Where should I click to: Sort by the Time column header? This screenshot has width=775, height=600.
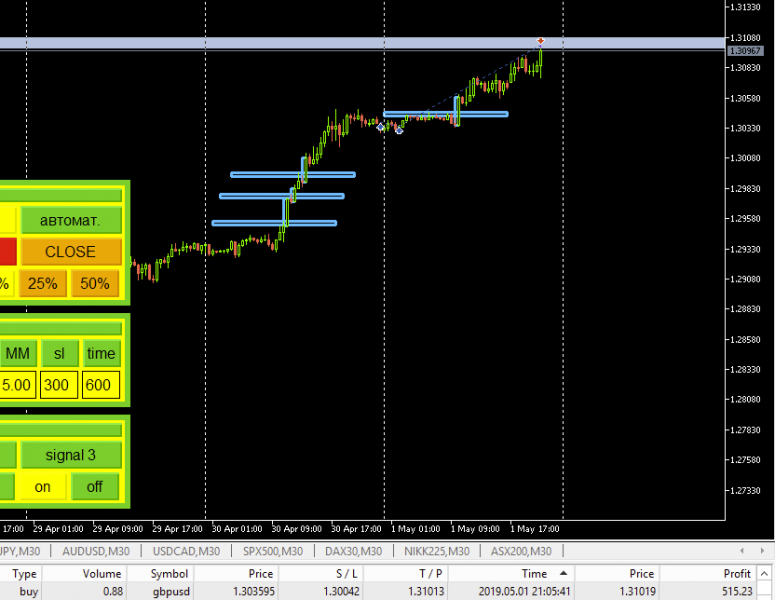511,574
